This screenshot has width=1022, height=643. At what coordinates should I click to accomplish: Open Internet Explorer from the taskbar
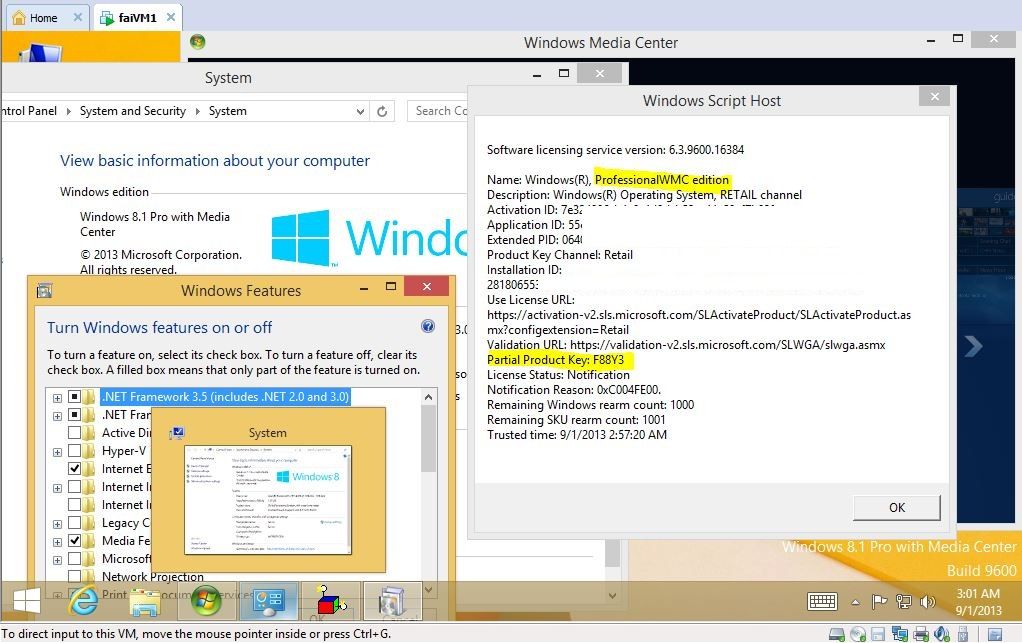(84, 601)
